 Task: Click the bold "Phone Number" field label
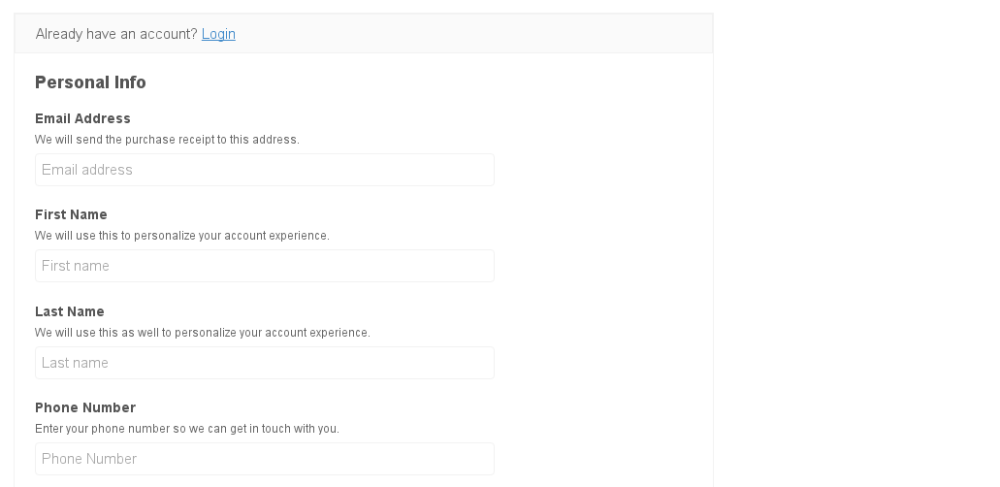pos(85,408)
